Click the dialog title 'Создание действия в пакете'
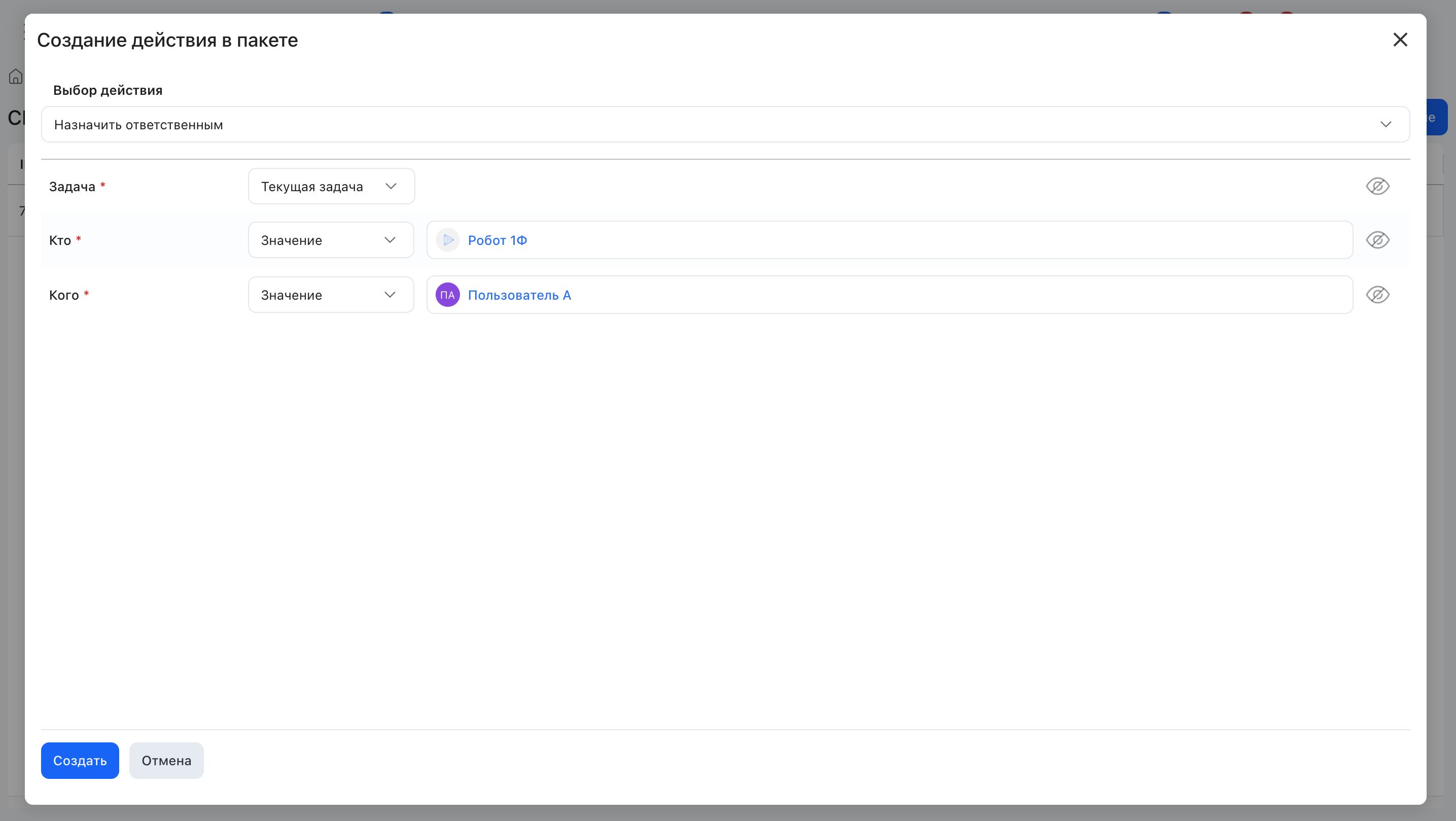Viewport: 1456px width, 821px height. [167, 40]
